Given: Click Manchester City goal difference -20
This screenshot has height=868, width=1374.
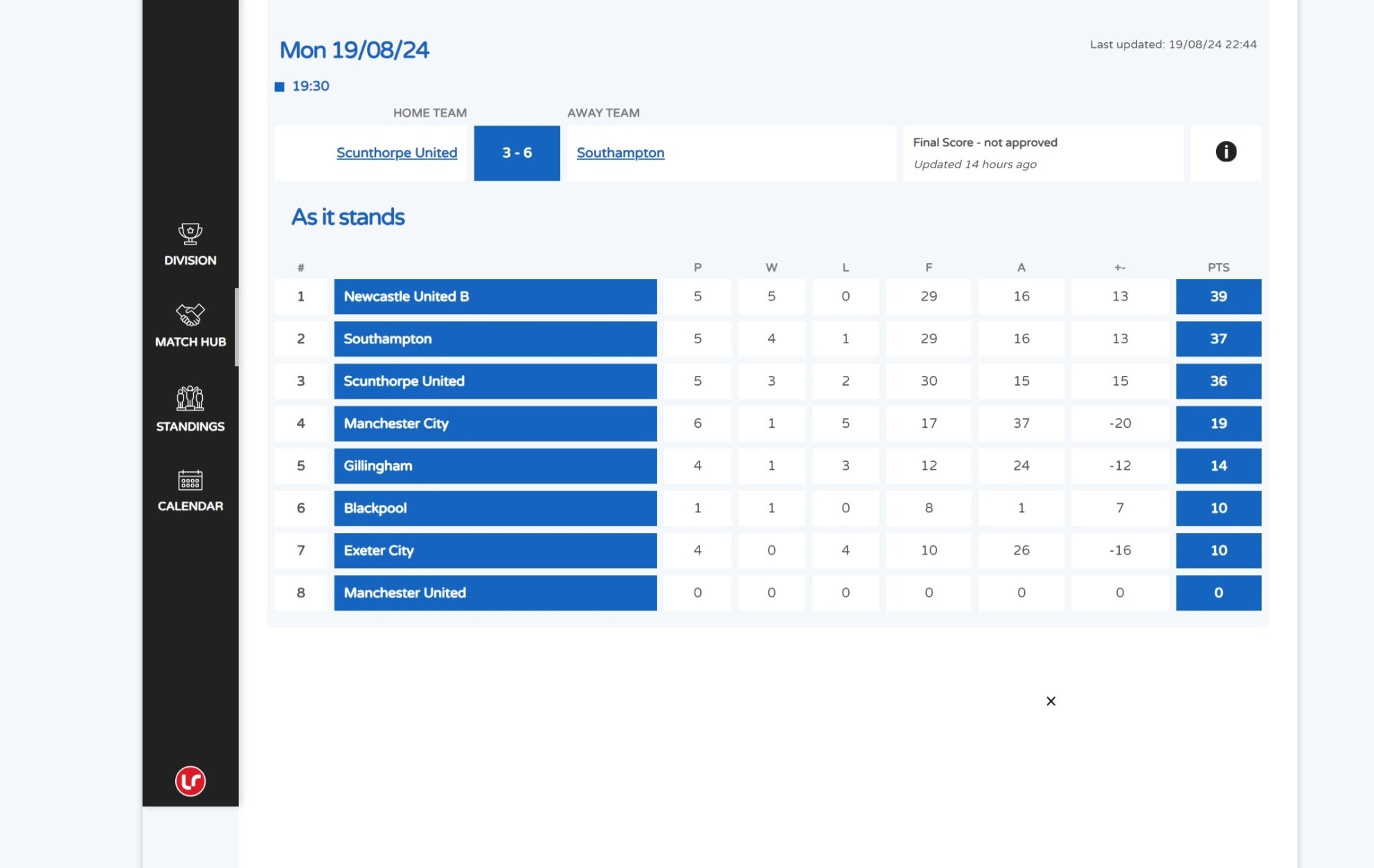Looking at the screenshot, I should coord(1120,423).
